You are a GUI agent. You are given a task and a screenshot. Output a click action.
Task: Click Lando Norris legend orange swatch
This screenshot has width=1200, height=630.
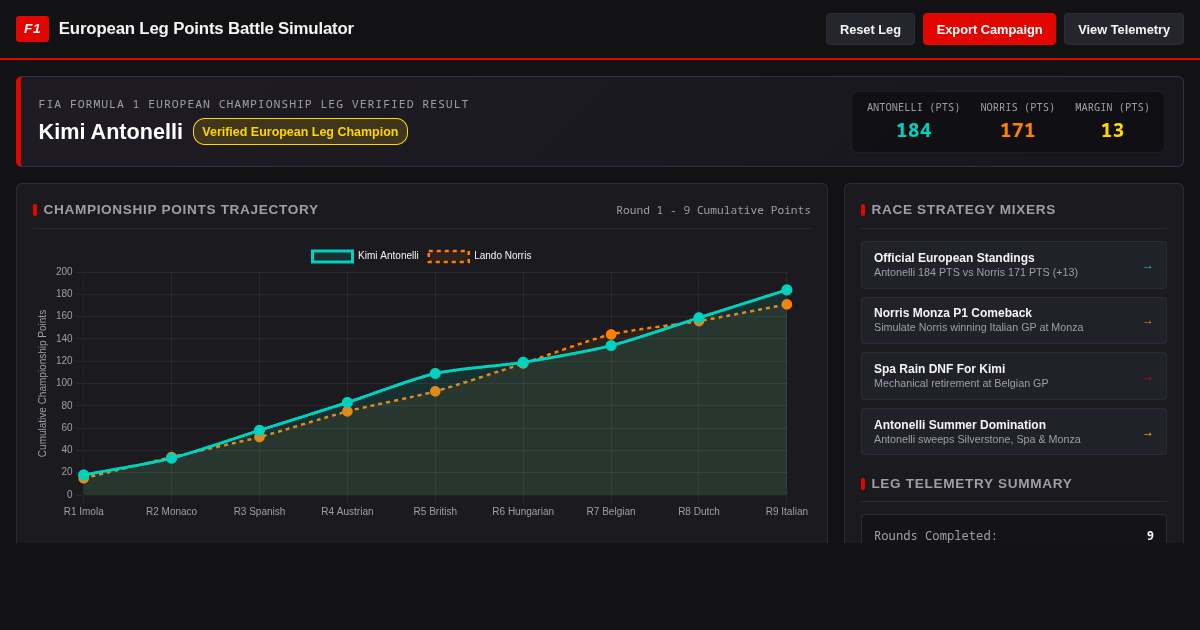[449, 256]
